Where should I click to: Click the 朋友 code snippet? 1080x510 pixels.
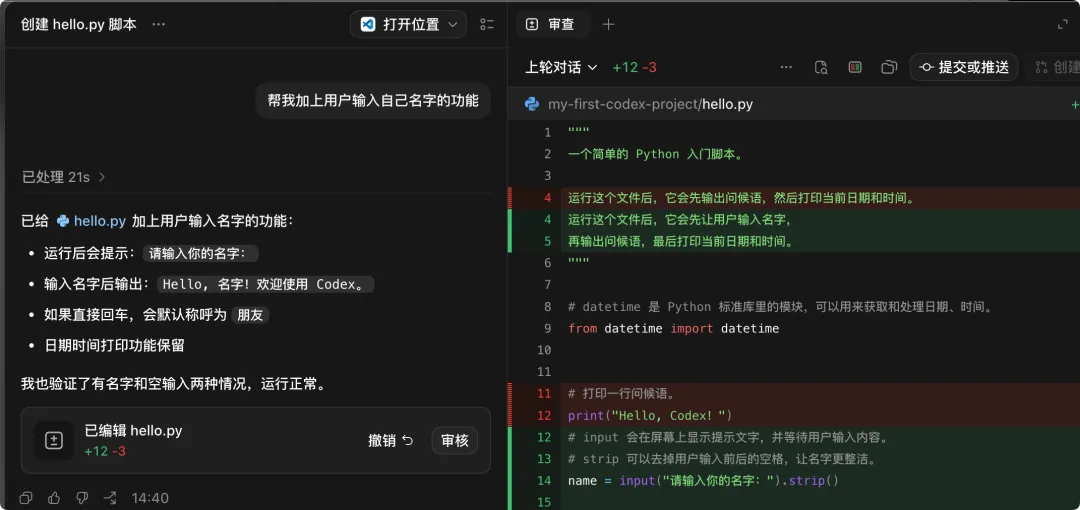tap(249, 315)
